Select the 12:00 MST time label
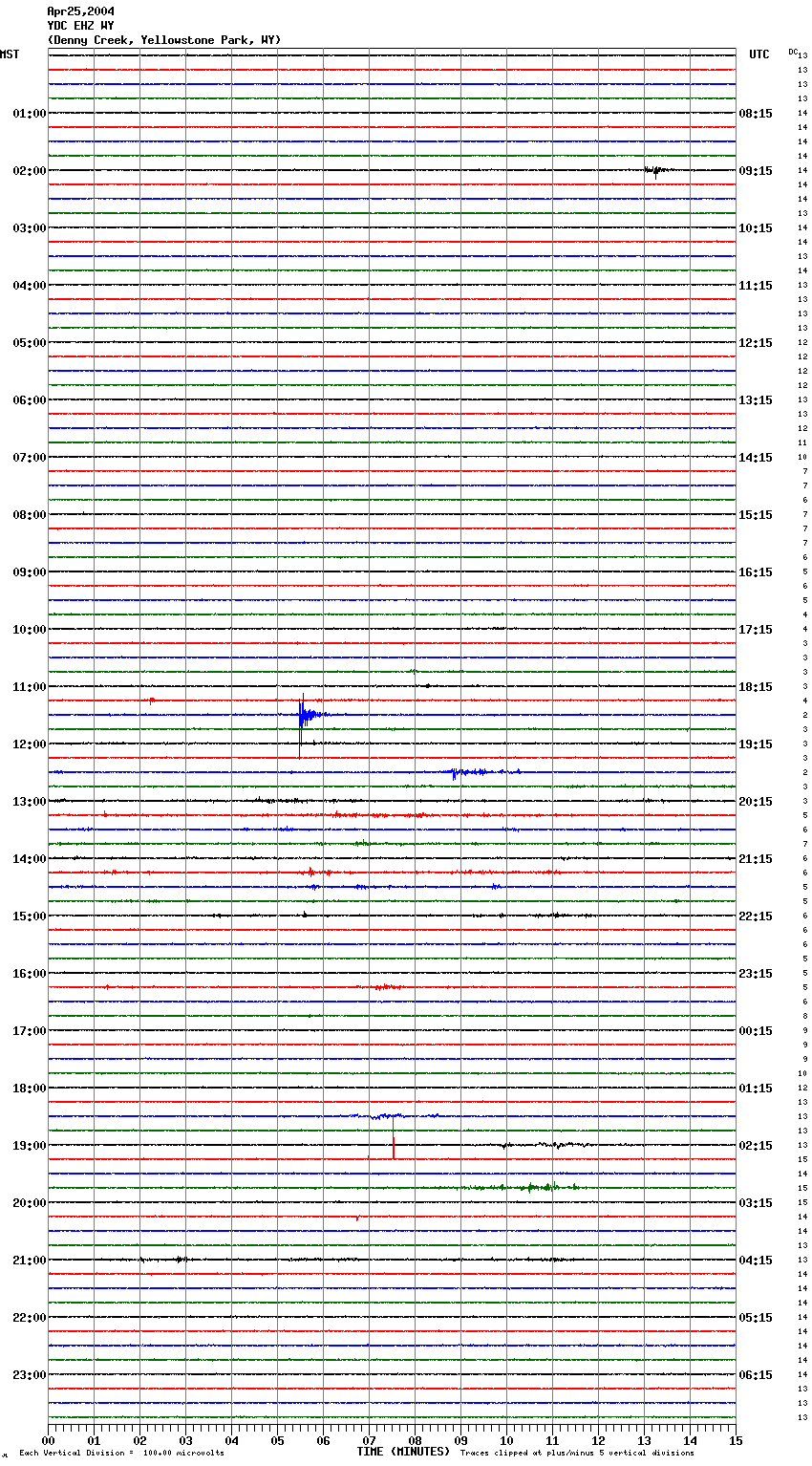Viewport: 812px width, 1466px height. coord(30,744)
